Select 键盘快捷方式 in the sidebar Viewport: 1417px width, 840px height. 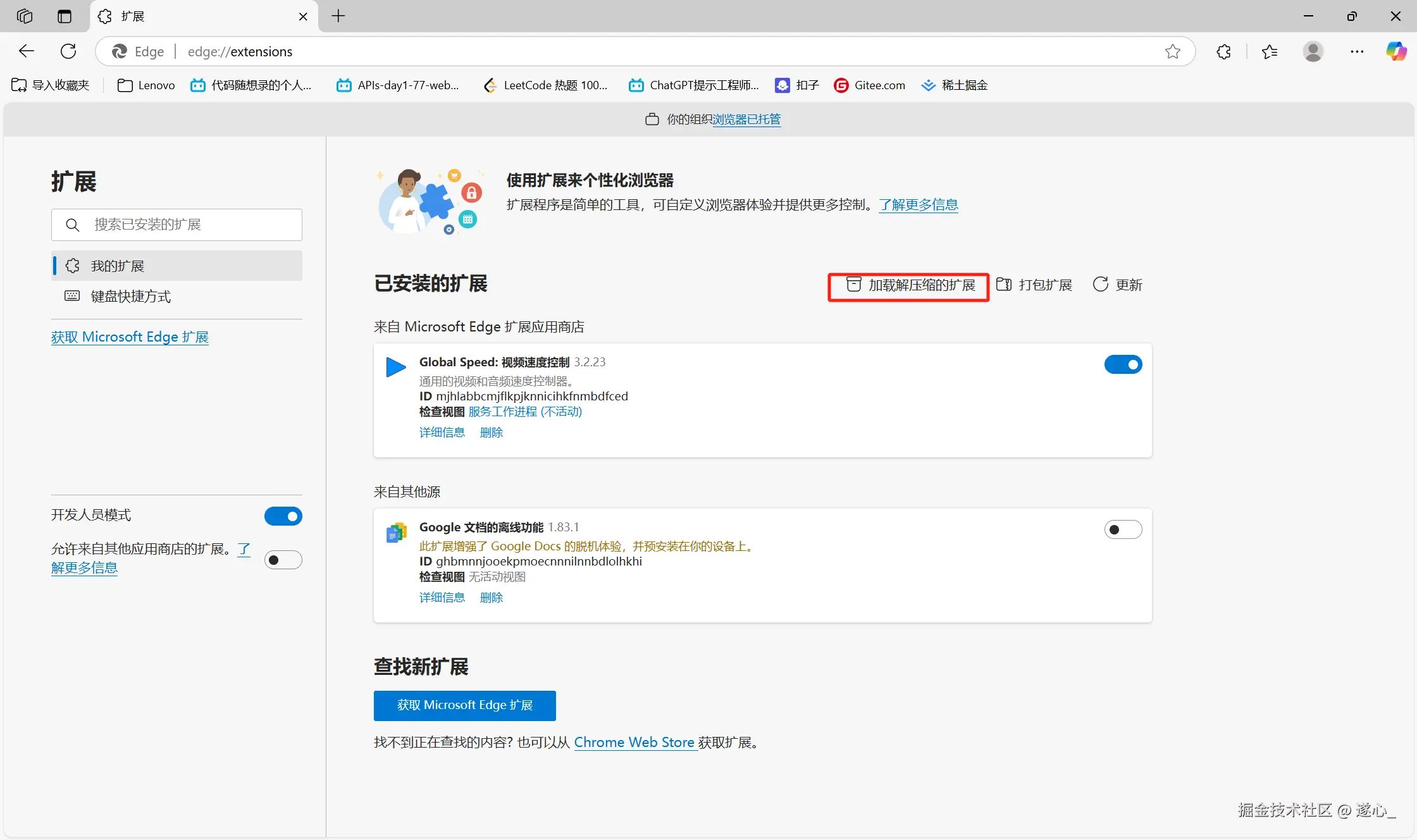point(130,297)
